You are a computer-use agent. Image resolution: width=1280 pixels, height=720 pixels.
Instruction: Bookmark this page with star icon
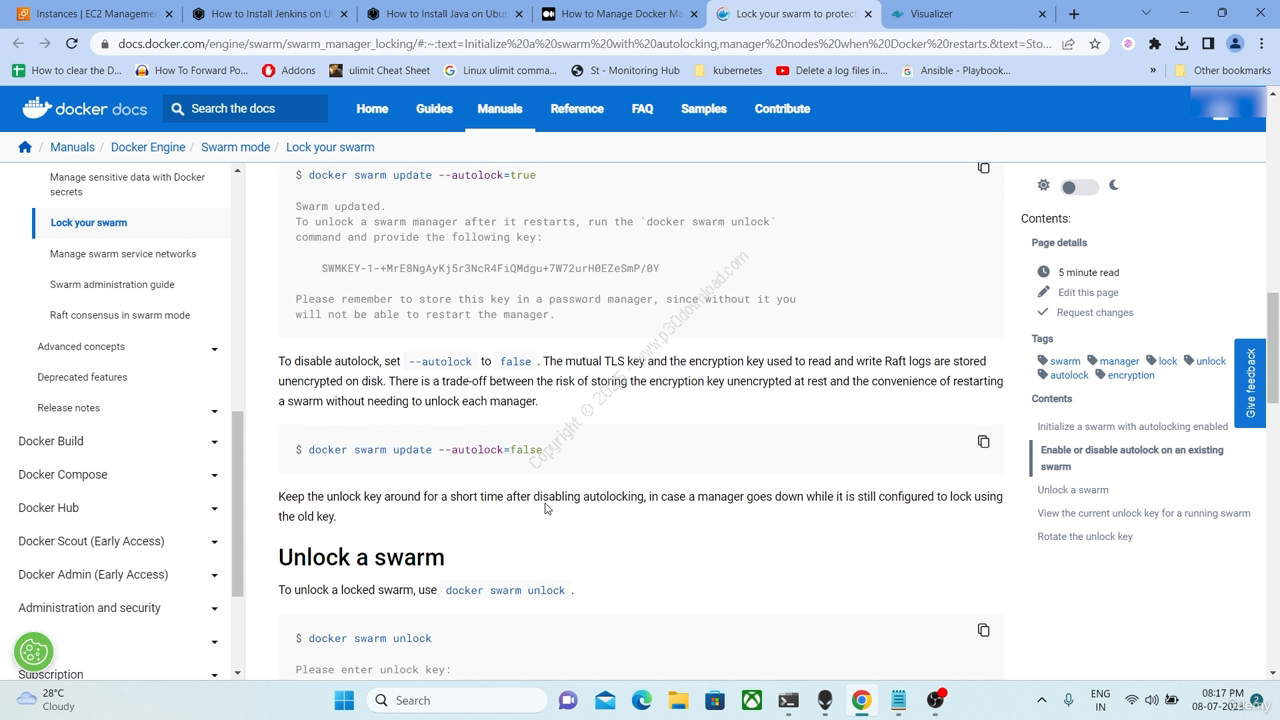[x=1095, y=44]
